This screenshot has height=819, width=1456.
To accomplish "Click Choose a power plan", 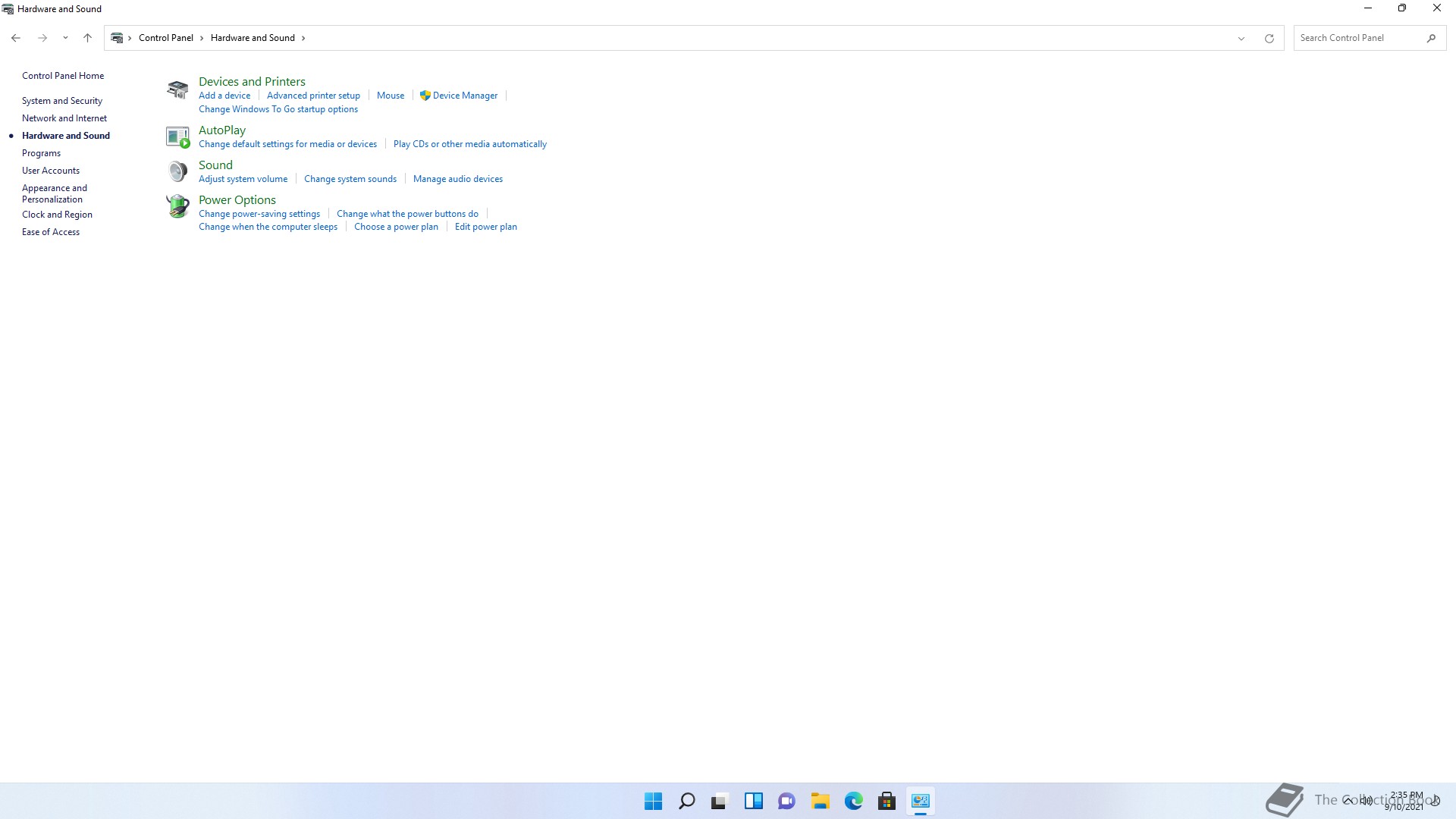I will (x=396, y=227).
